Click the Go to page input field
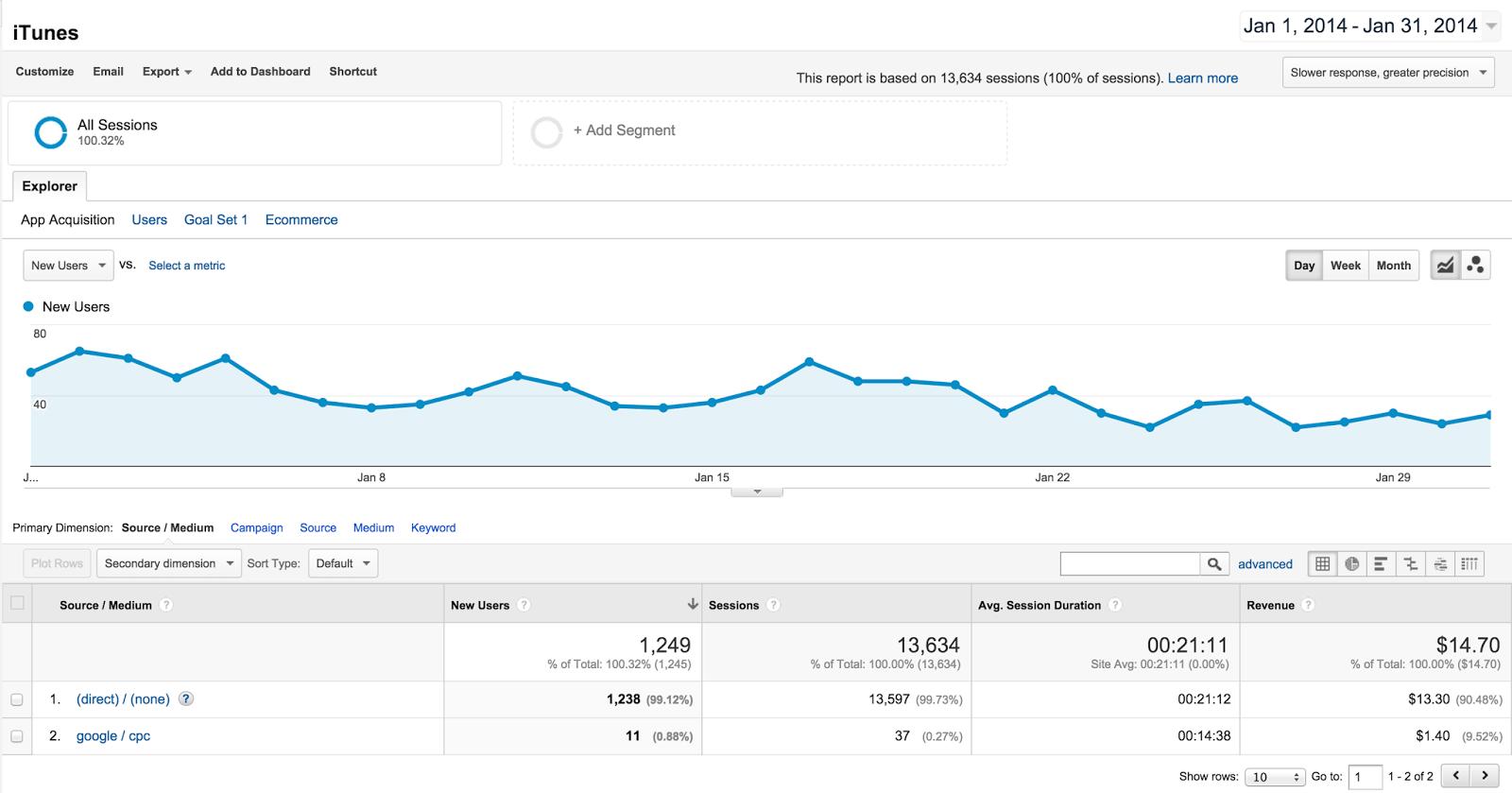This screenshot has width=1512, height=793. pos(1366,777)
